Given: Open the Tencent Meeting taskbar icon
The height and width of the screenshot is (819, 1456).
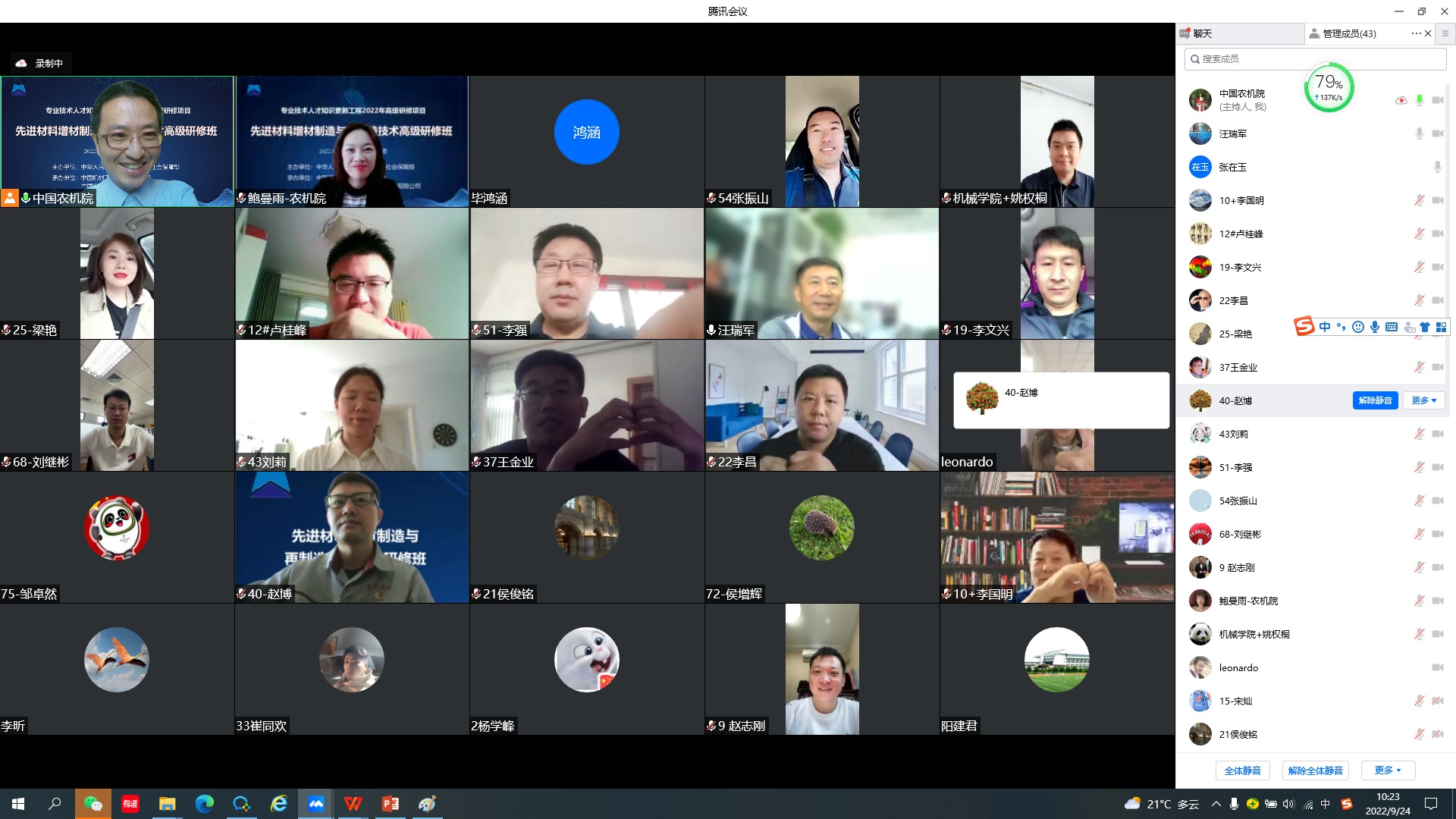Looking at the screenshot, I should click(x=316, y=804).
